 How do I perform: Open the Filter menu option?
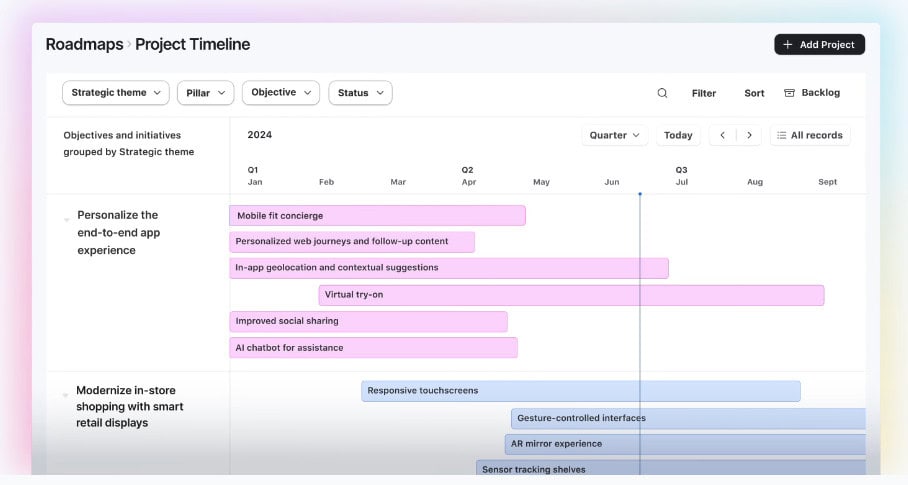tap(704, 93)
